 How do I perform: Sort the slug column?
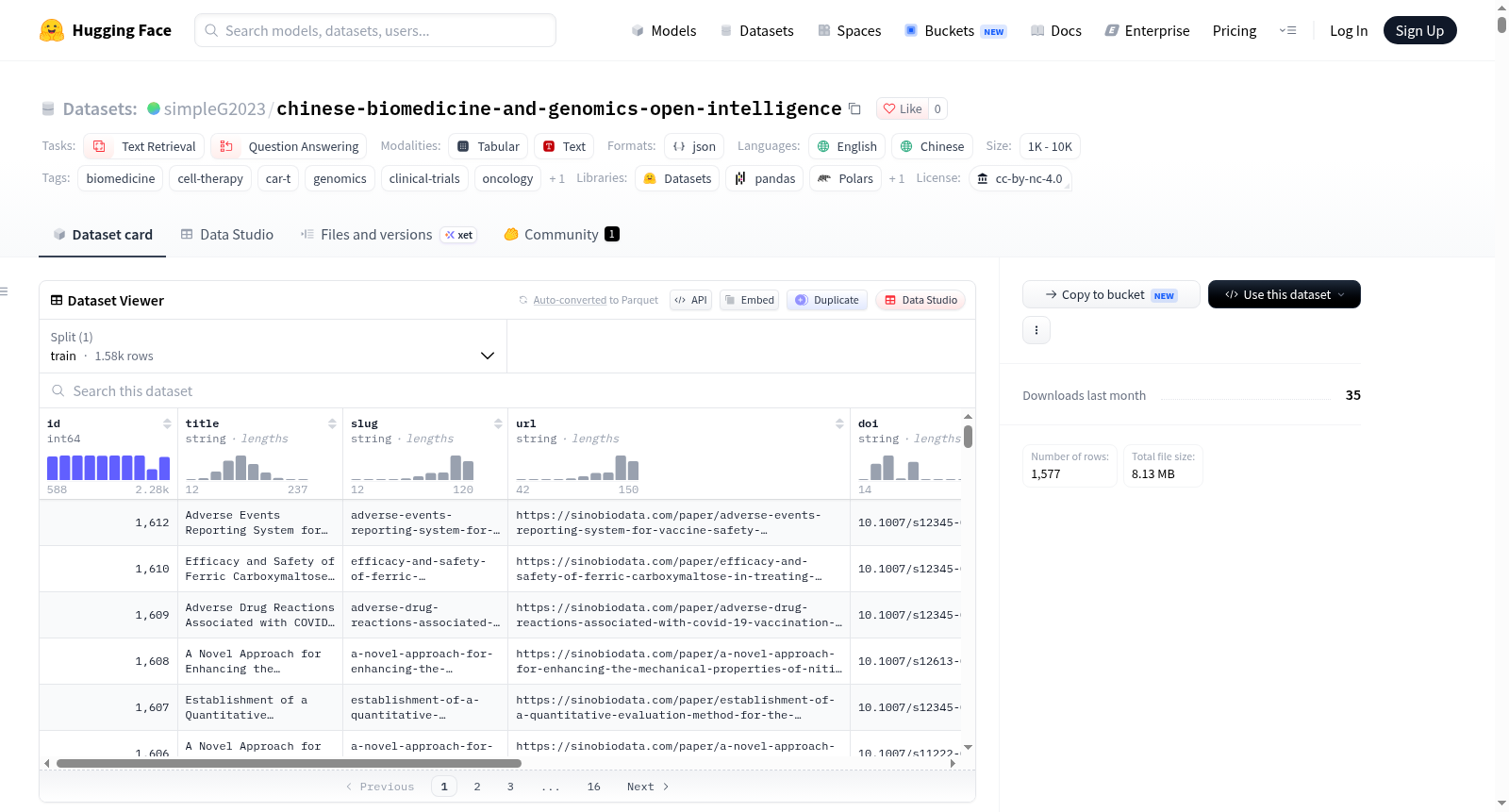(498, 423)
